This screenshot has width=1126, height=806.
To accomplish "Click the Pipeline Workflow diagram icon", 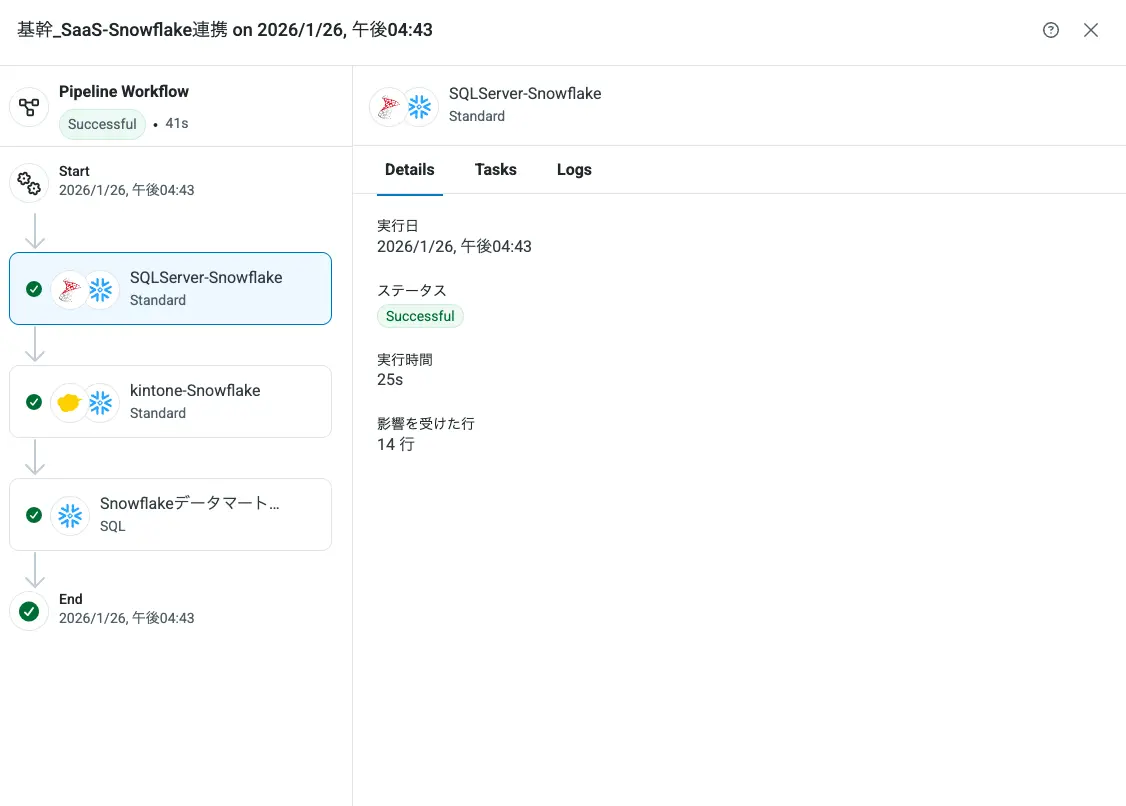I will click(29, 107).
